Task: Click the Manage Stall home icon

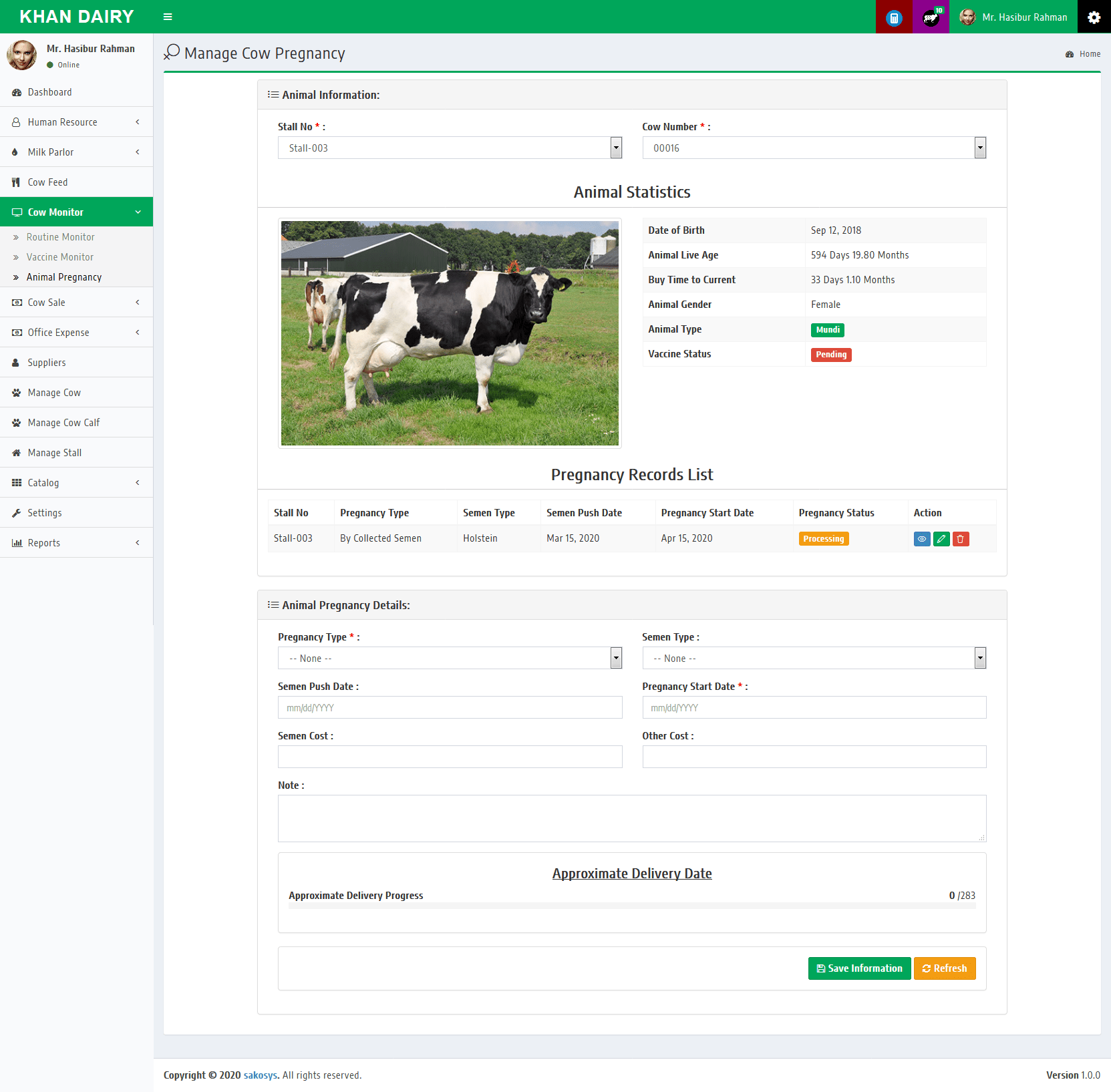Action: pyautogui.click(x=17, y=452)
